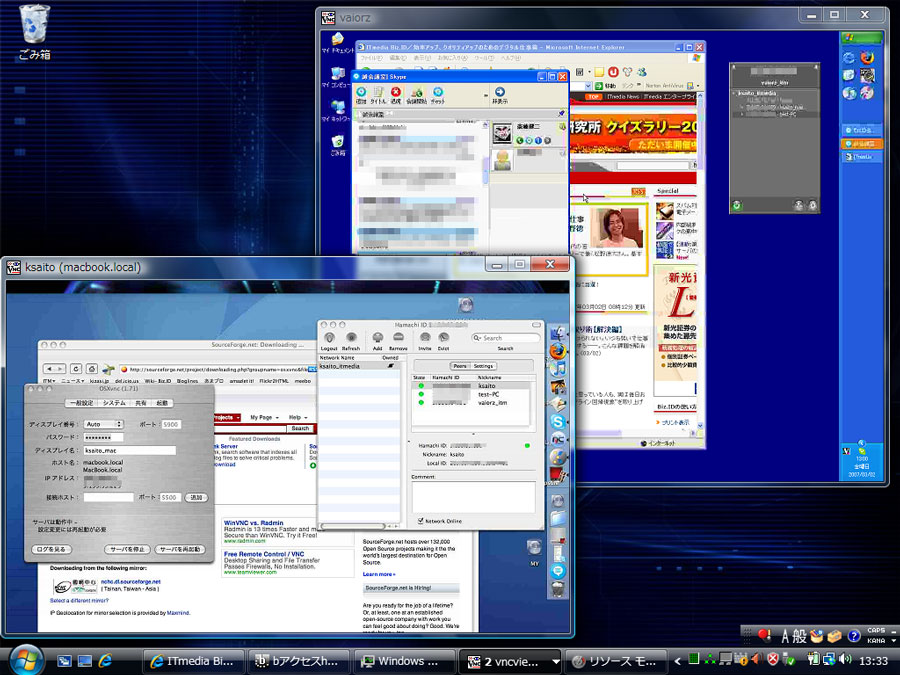Select the システム tab in OSXvnc preferences
Screen dimensions: 900x675
click(114, 404)
